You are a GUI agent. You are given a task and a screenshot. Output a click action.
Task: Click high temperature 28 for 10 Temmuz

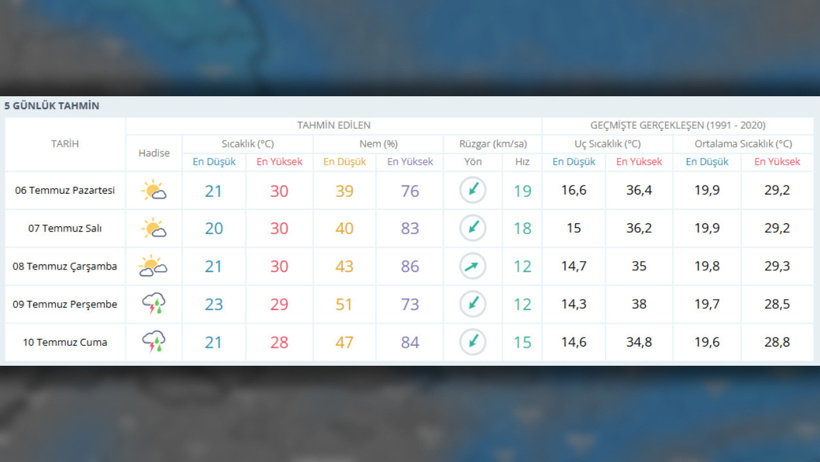(x=279, y=342)
